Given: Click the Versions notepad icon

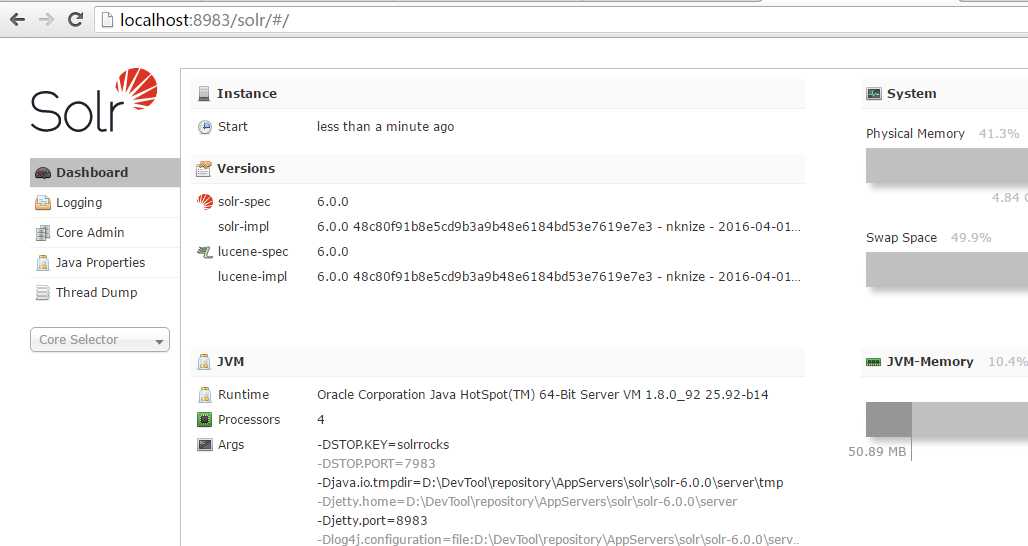Looking at the screenshot, I should tap(204, 169).
